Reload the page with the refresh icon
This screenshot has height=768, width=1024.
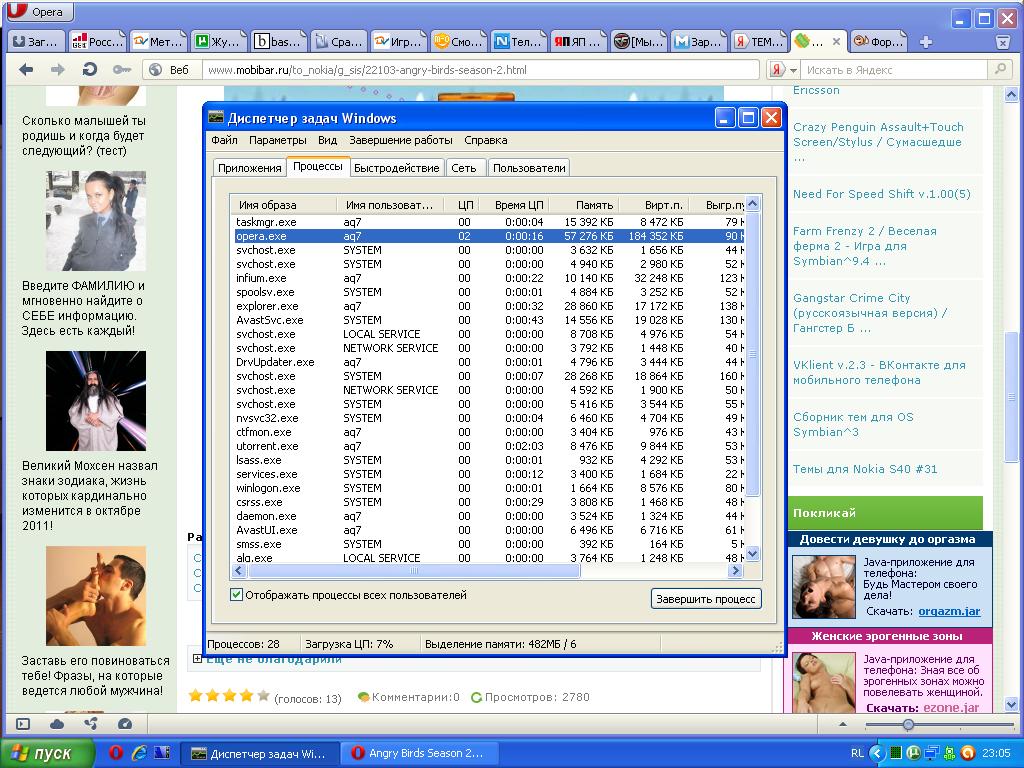point(89,69)
